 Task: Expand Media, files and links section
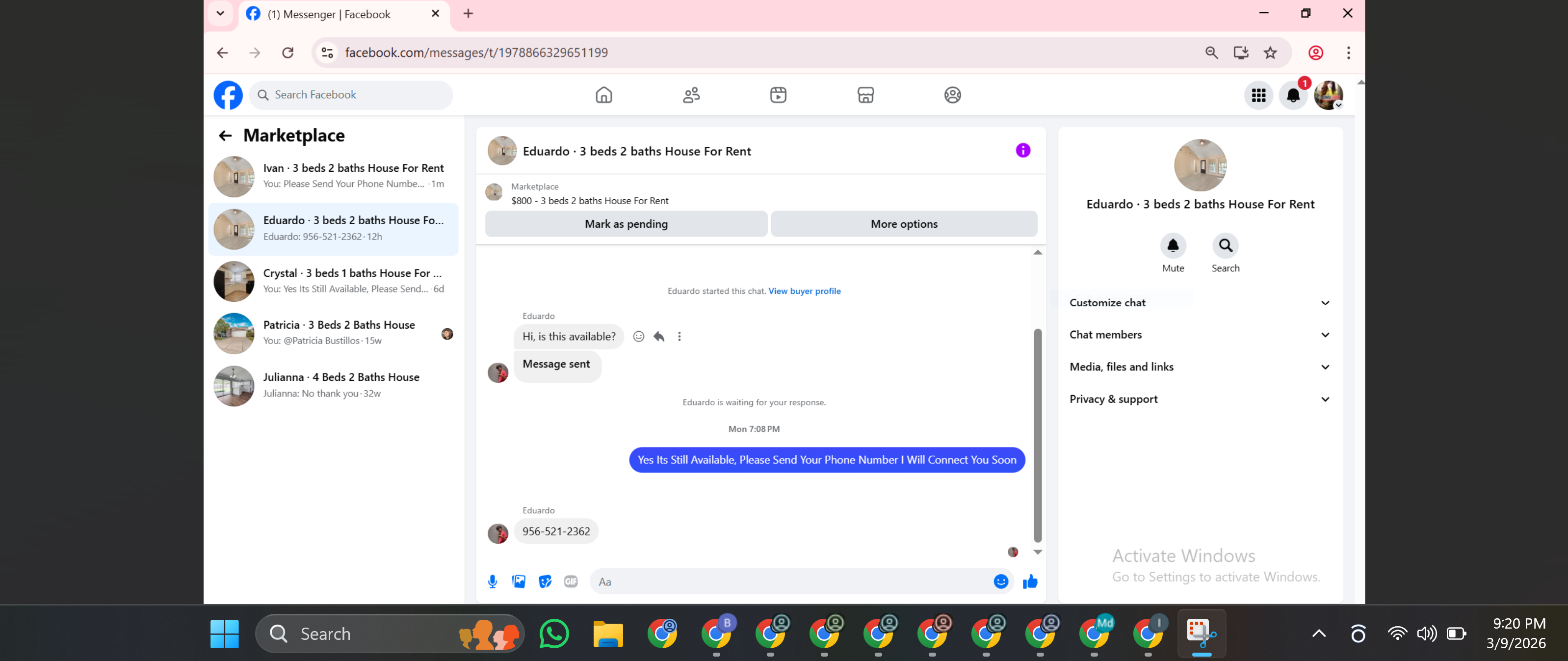(1199, 367)
